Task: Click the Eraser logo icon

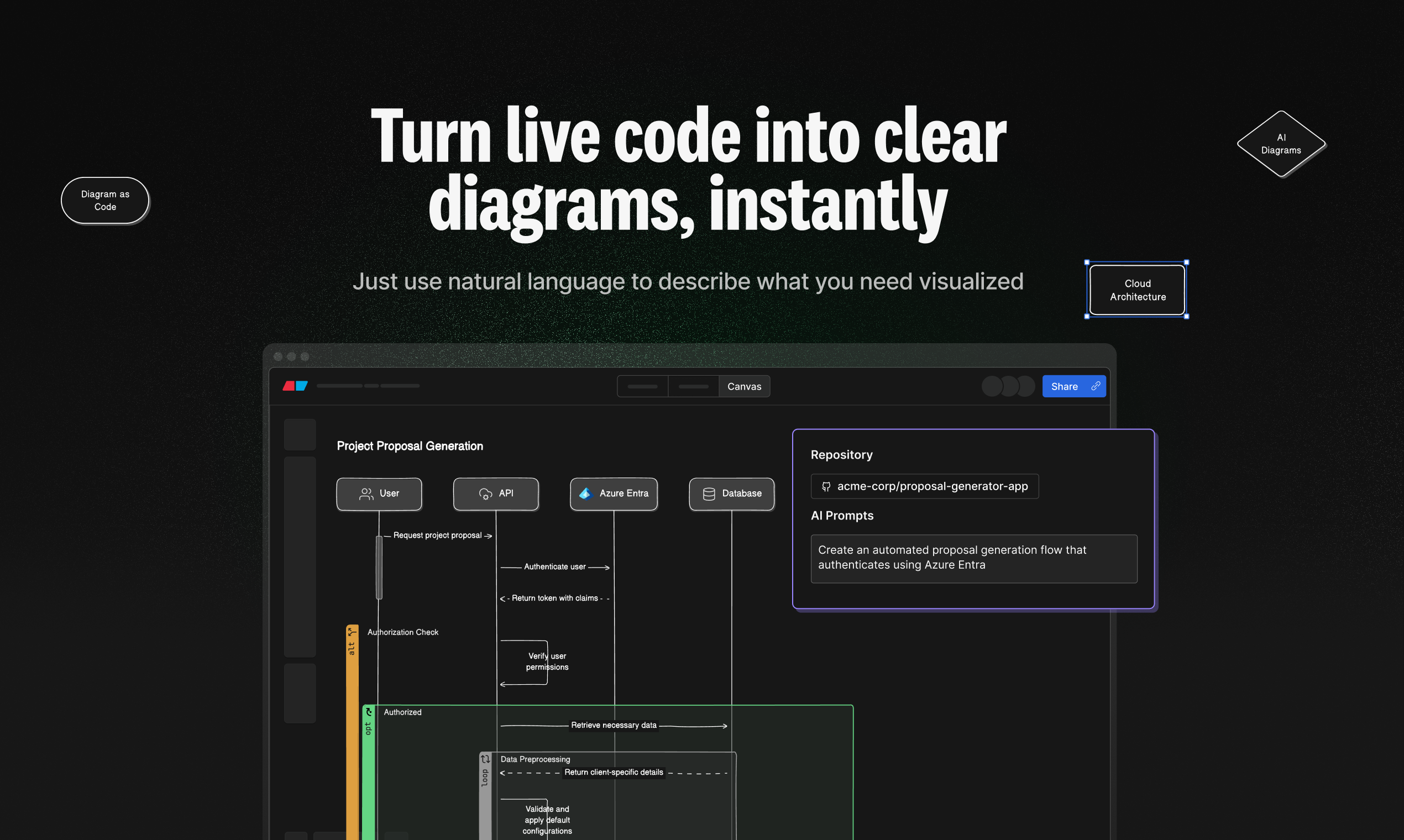Action: point(295,386)
